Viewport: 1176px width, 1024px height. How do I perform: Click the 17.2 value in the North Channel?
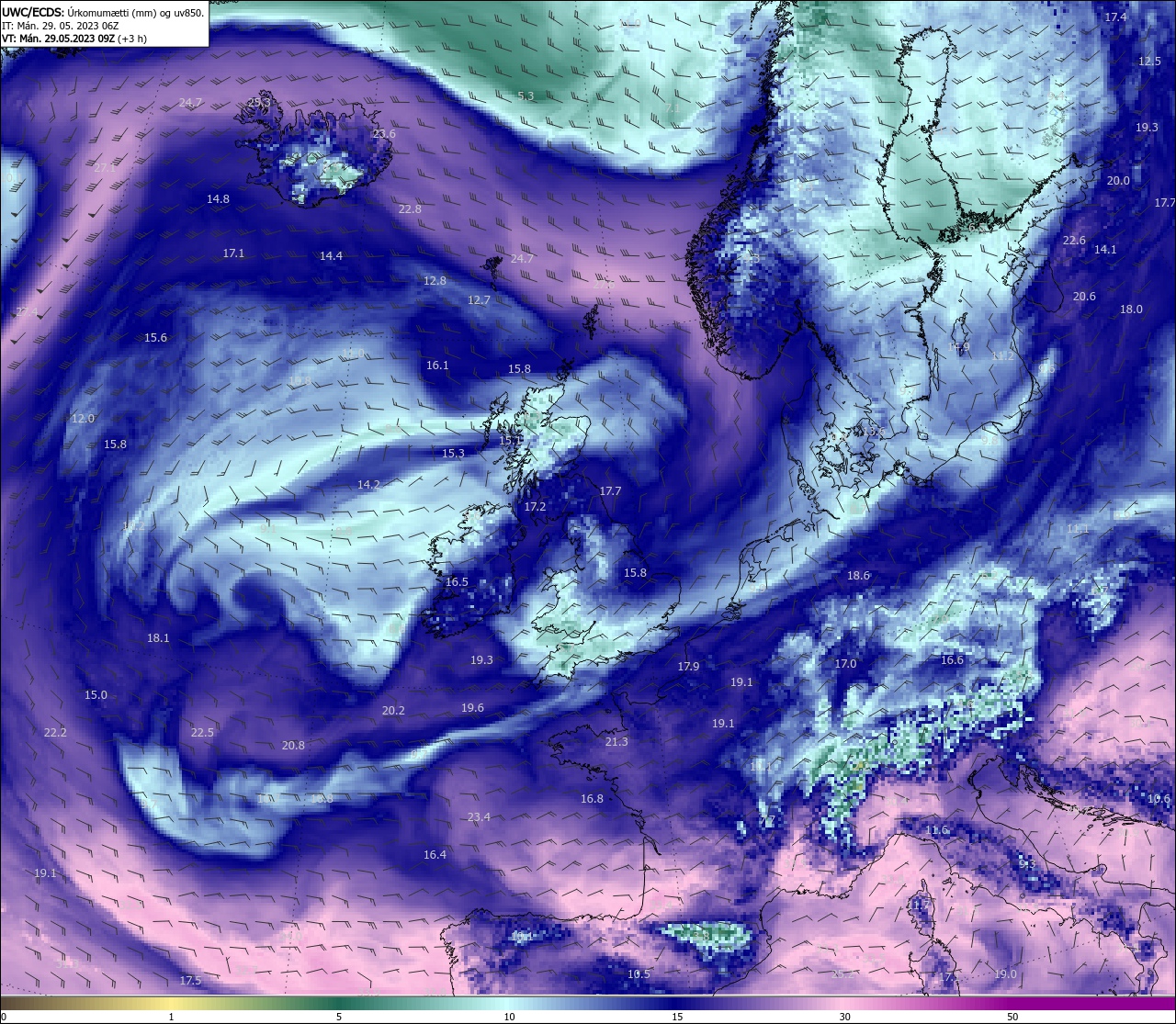click(535, 506)
